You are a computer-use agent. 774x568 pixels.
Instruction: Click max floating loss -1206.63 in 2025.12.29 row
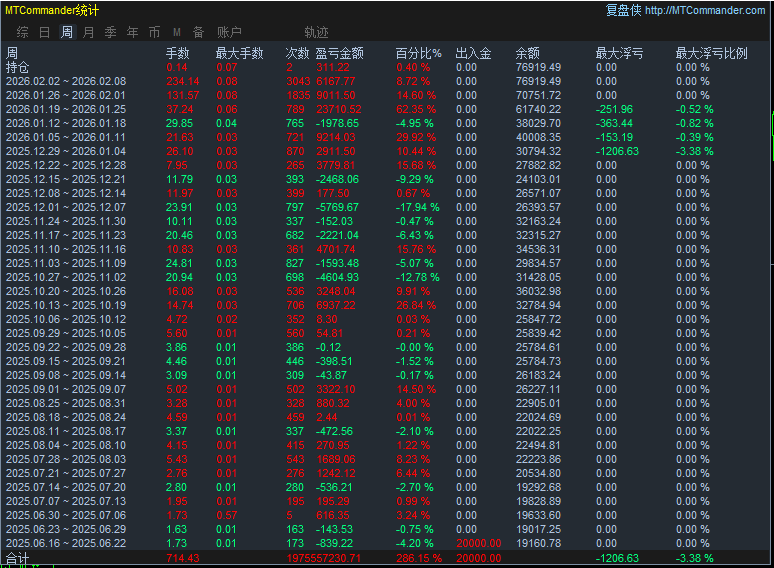tap(617, 151)
